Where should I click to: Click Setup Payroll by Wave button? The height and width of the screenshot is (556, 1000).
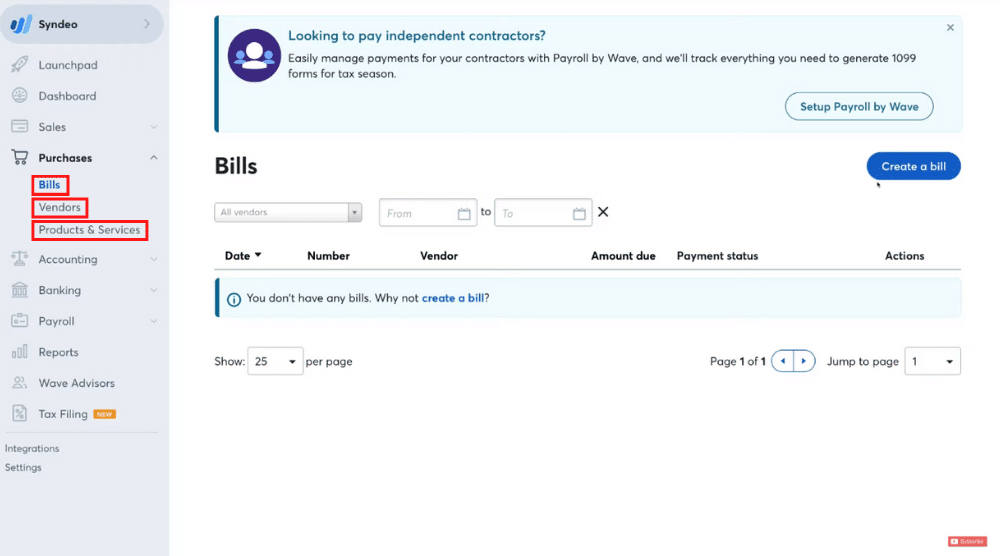tap(859, 106)
